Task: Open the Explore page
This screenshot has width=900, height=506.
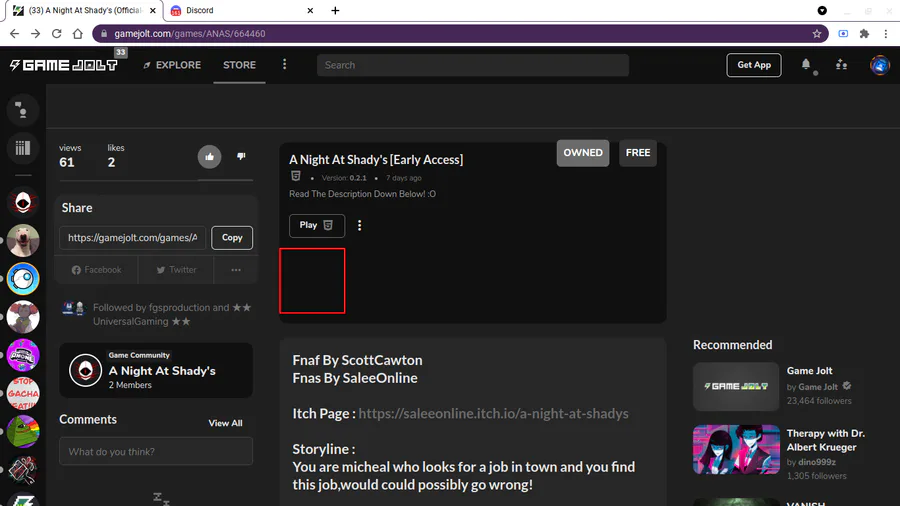Action: 172,65
